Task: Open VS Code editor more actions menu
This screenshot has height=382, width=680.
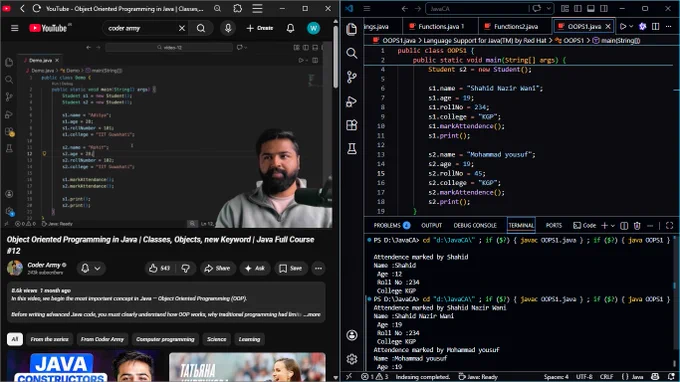Action: click(669, 26)
